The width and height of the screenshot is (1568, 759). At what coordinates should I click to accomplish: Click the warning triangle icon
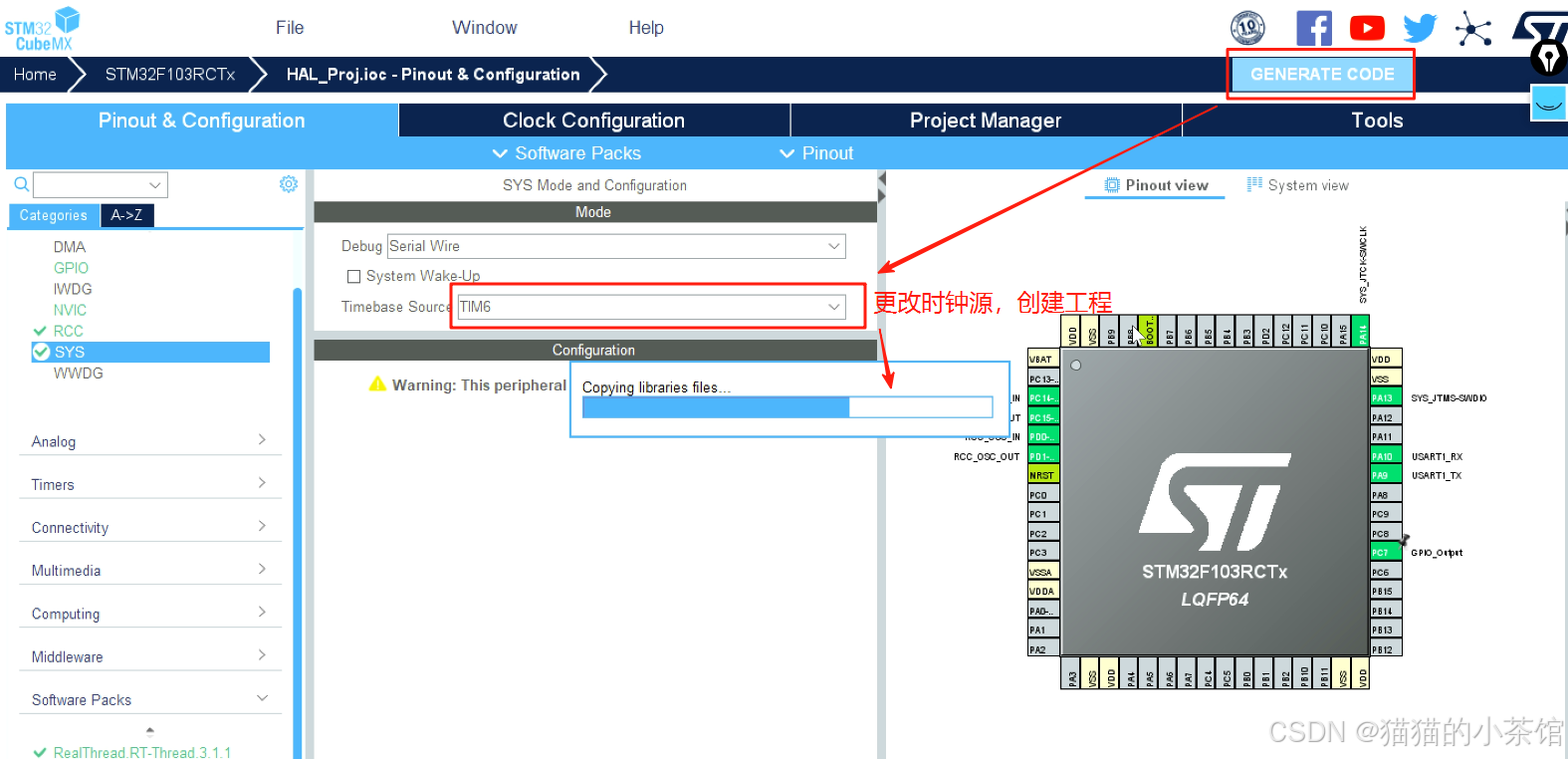click(377, 384)
